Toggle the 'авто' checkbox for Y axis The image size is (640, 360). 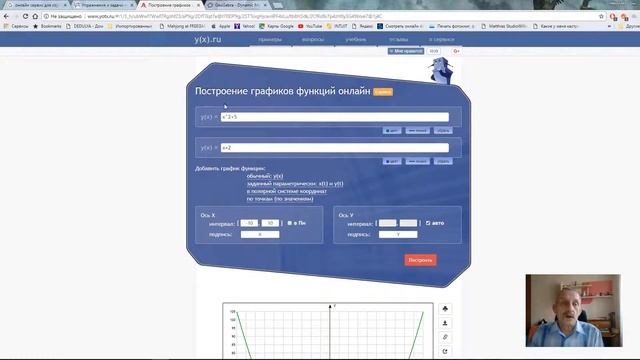coord(428,223)
